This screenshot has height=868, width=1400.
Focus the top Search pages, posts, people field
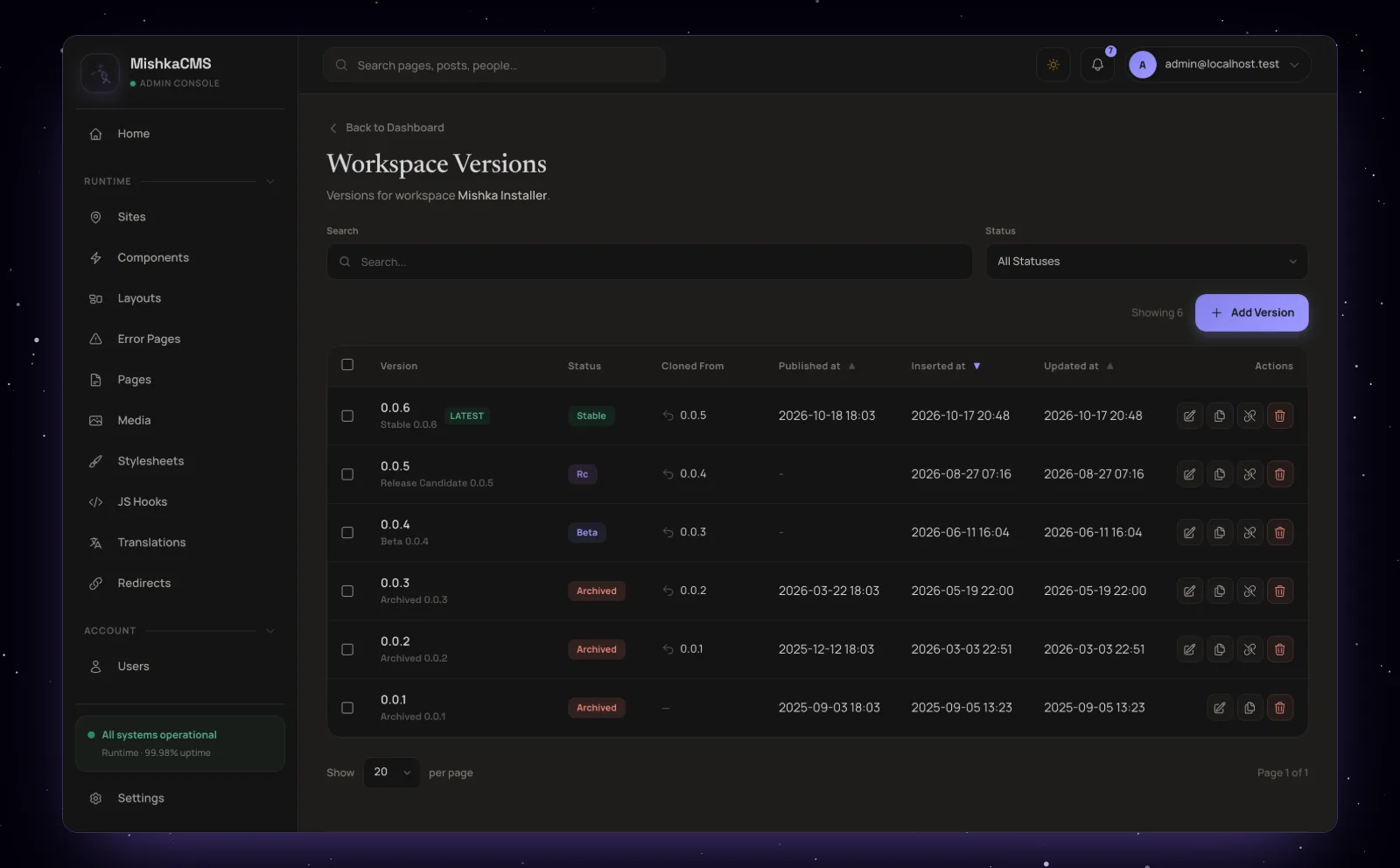(494, 65)
